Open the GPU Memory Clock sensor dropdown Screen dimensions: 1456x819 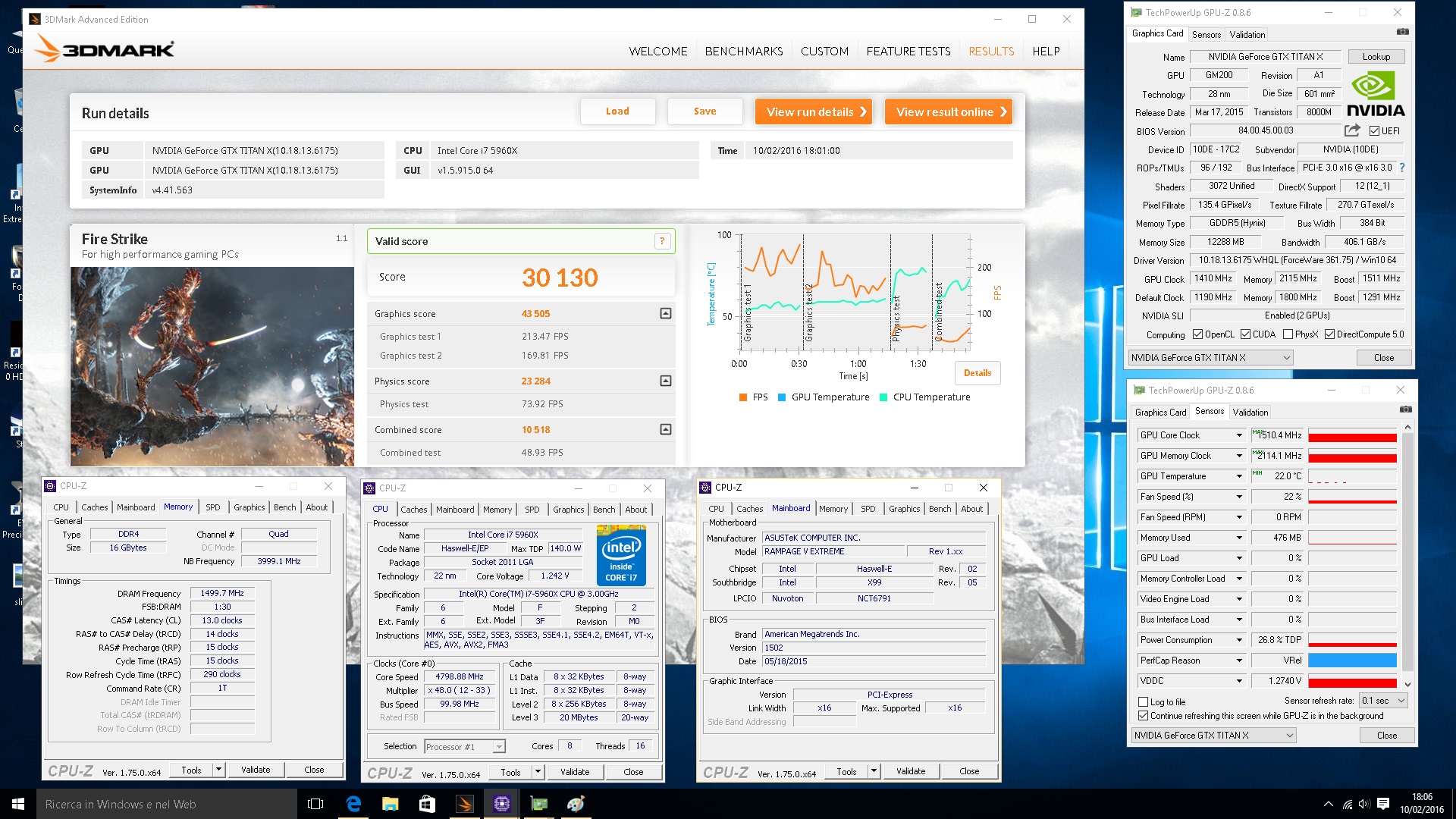(x=1239, y=456)
